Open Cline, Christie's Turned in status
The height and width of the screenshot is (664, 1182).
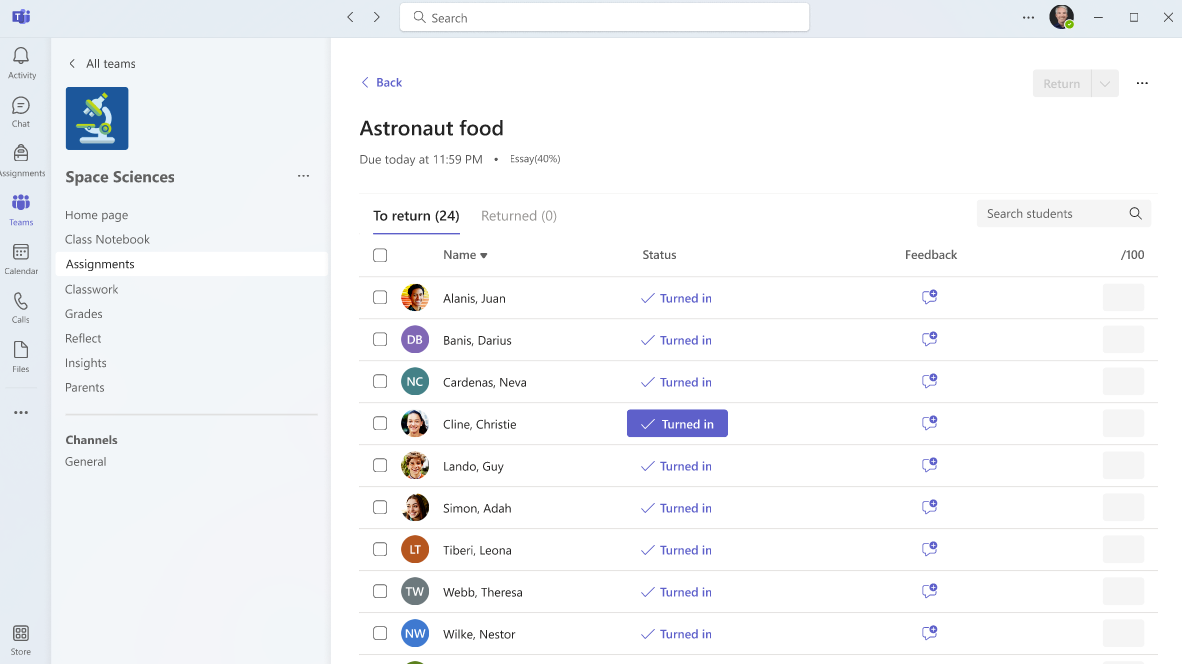[677, 424]
